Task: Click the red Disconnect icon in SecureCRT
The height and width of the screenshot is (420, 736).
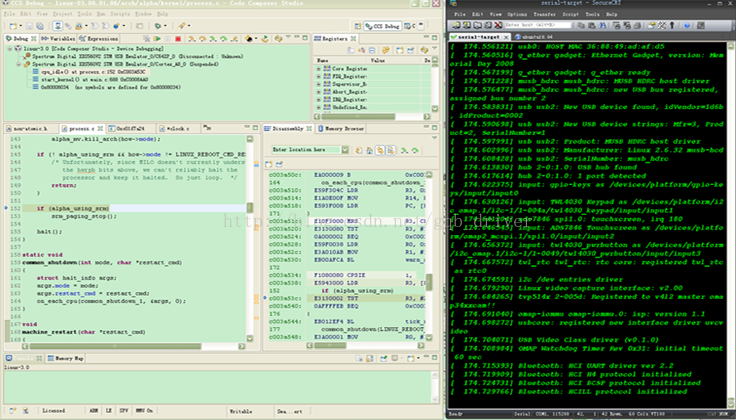Action: coord(498,25)
